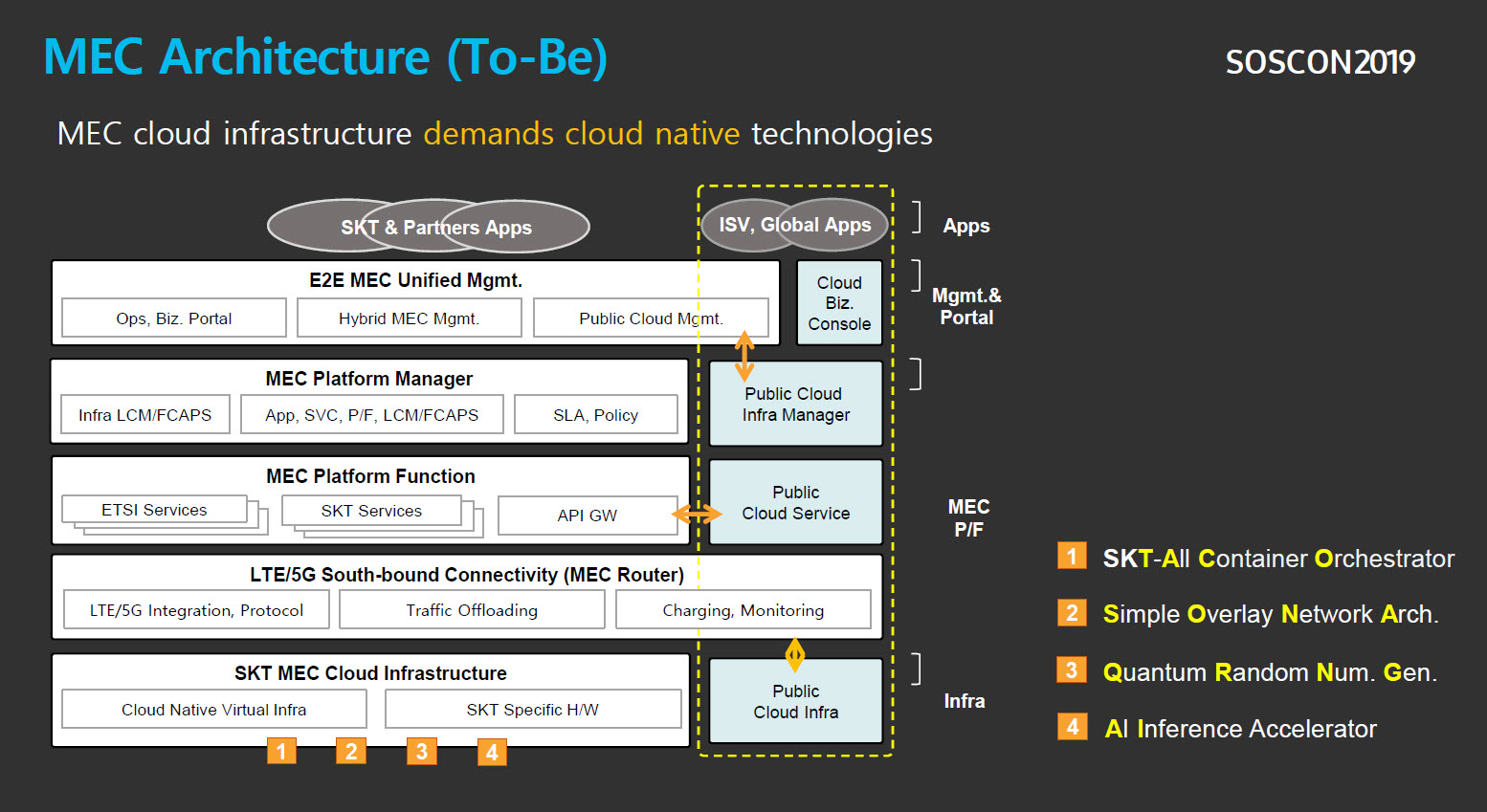
Task: Click the 'MEC Architecture (To-Be)' slide title
Action: [x=325, y=56]
